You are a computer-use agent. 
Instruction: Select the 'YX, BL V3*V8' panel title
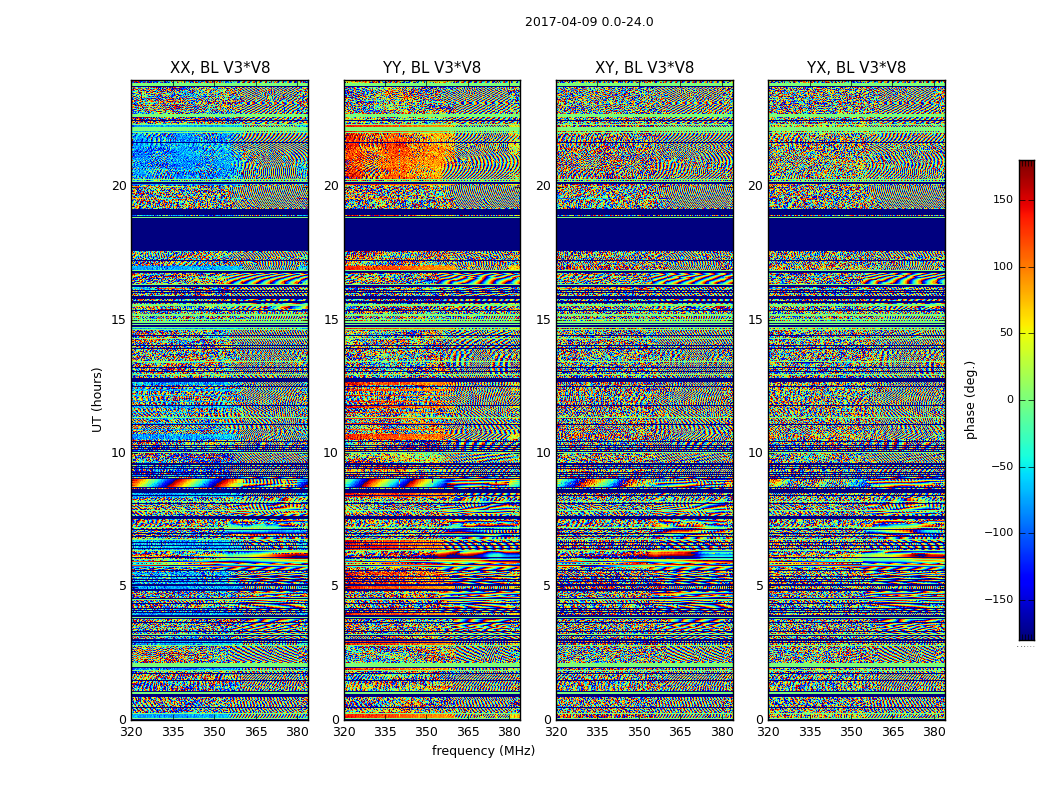856,68
